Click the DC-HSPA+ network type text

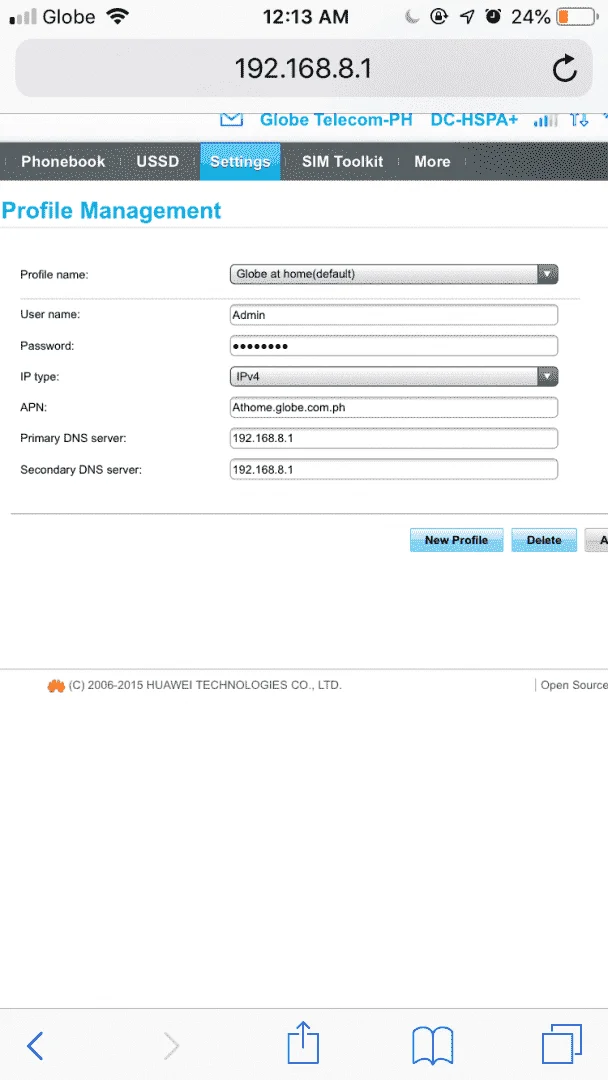[474, 120]
